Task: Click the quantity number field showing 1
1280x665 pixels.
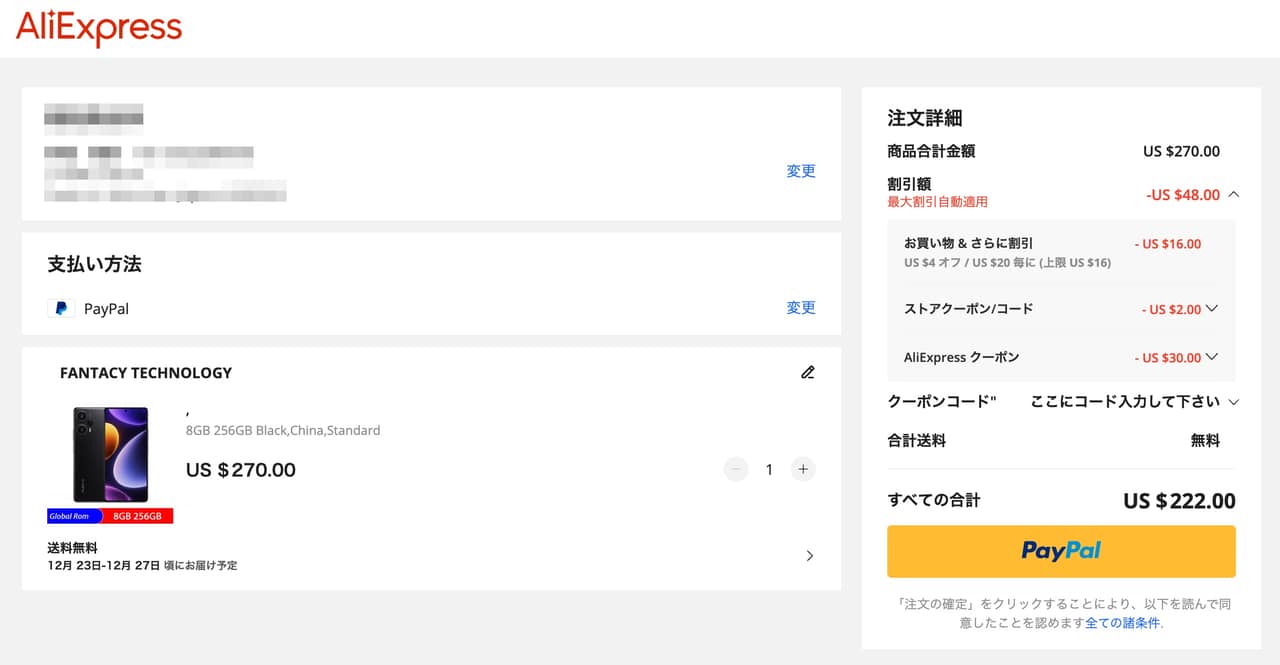Action: tap(769, 469)
